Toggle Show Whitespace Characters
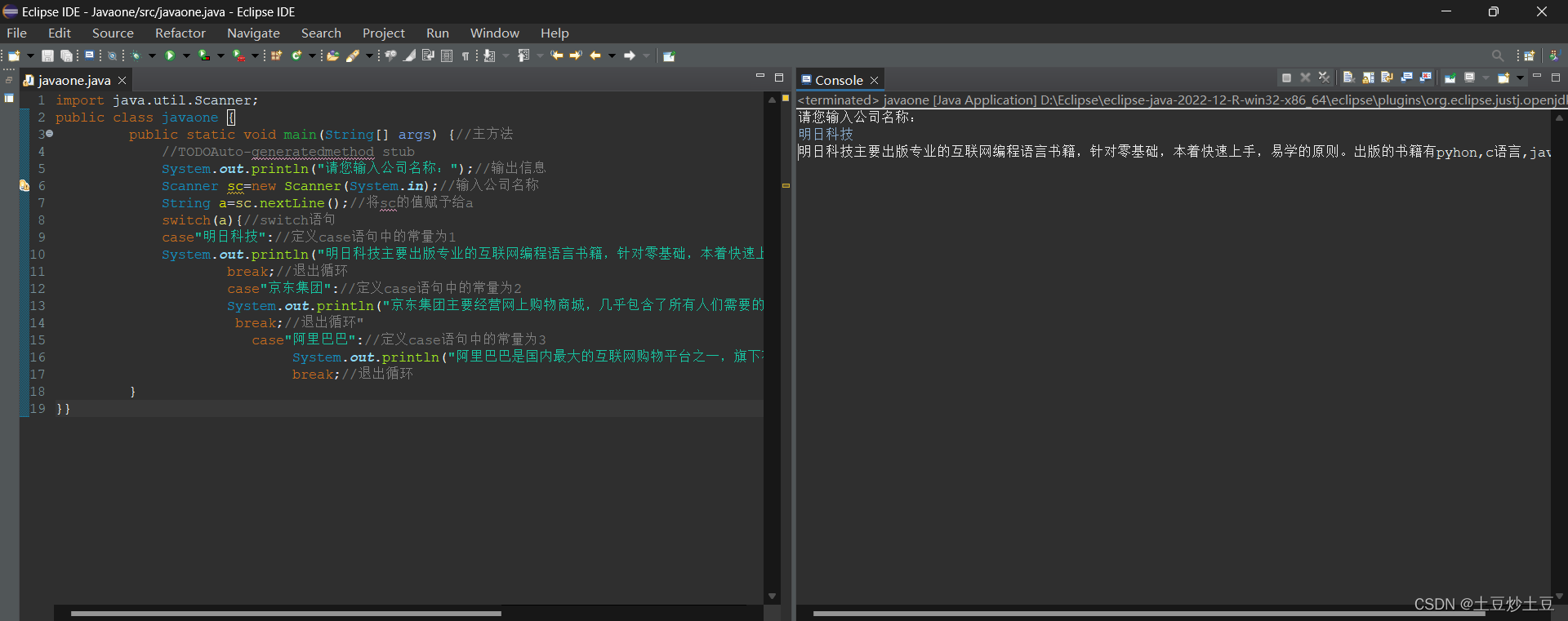The width and height of the screenshot is (1568, 621). coord(465,55)
